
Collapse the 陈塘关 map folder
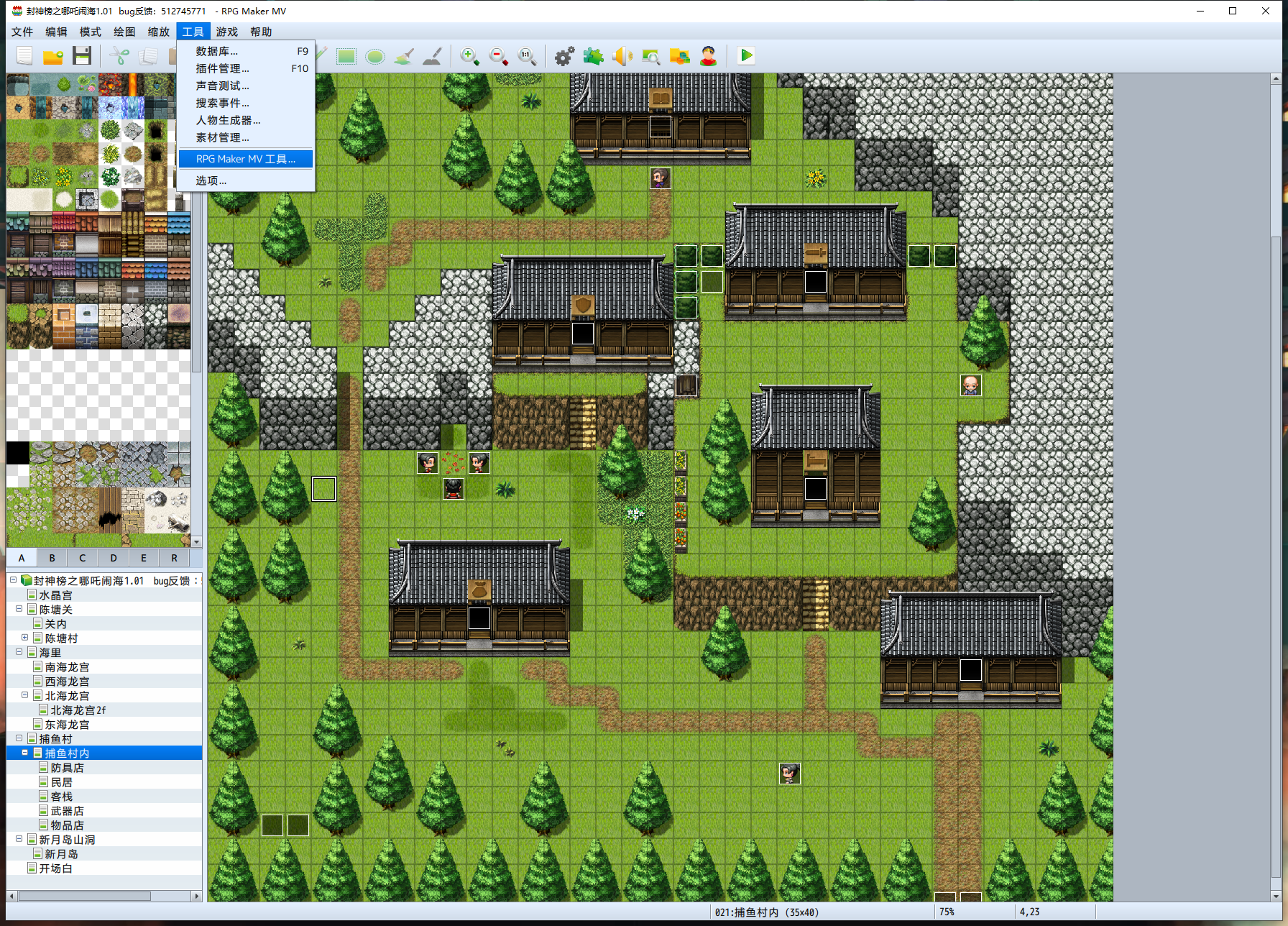coord(19,609)
